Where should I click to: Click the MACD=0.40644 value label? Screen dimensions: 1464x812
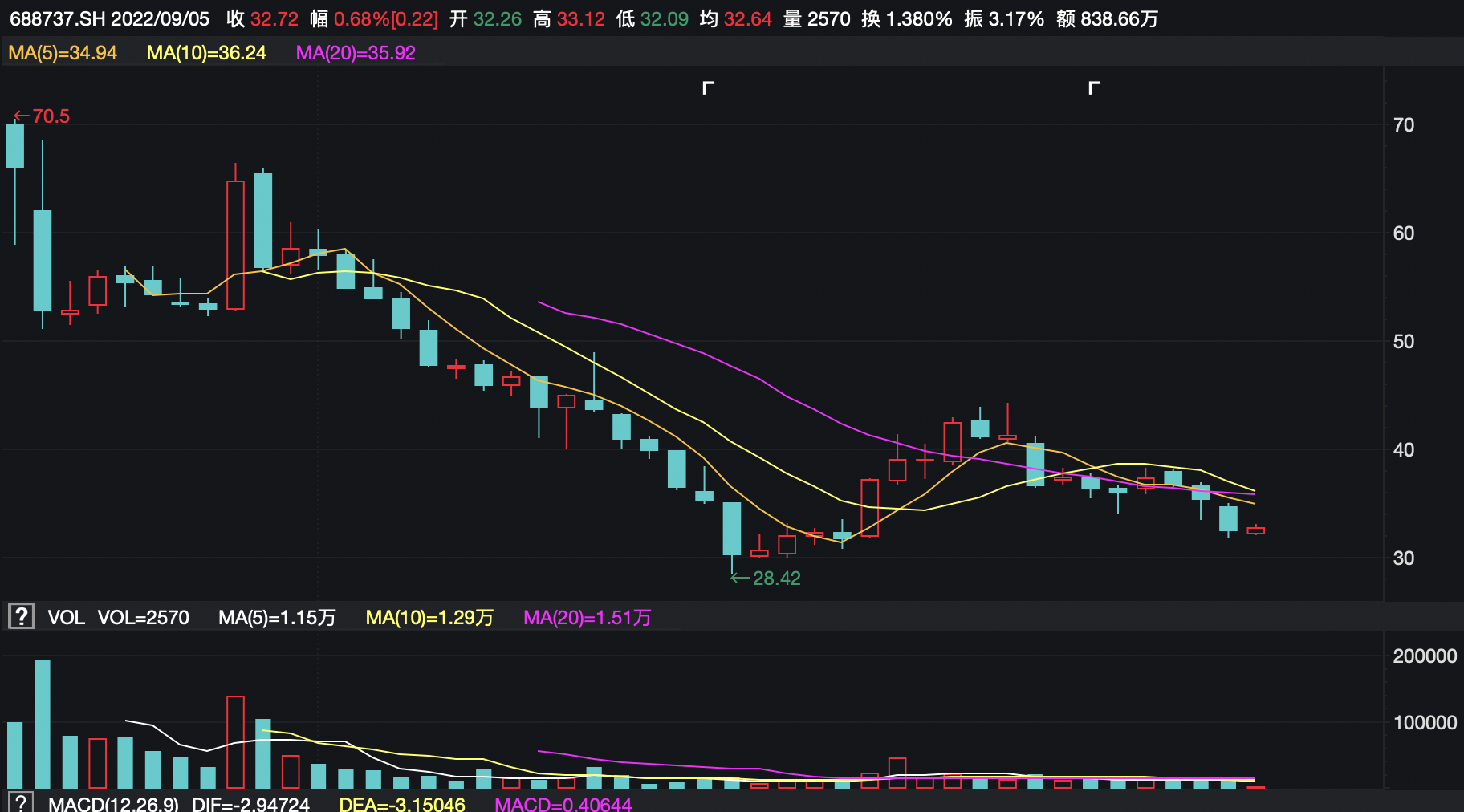pos(563,804)
